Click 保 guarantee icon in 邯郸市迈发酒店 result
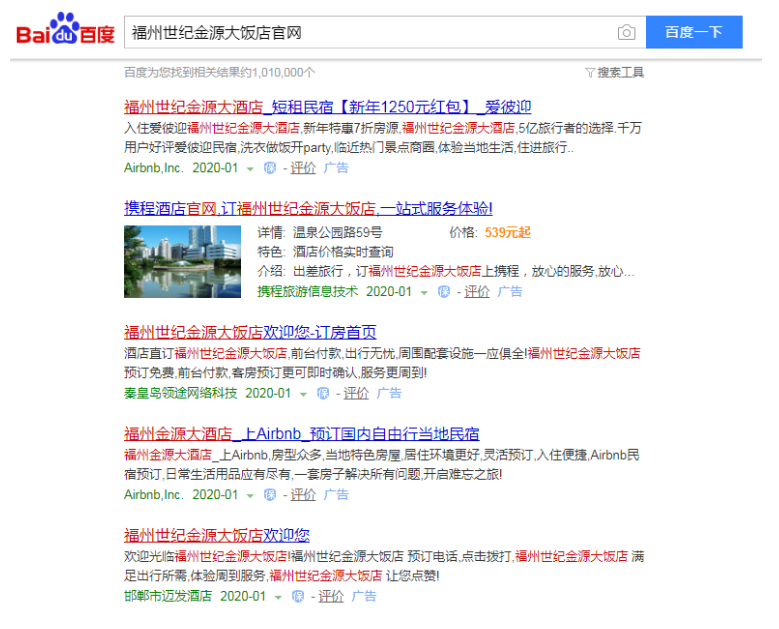779x629 pixels. click(x=298, y=596)
